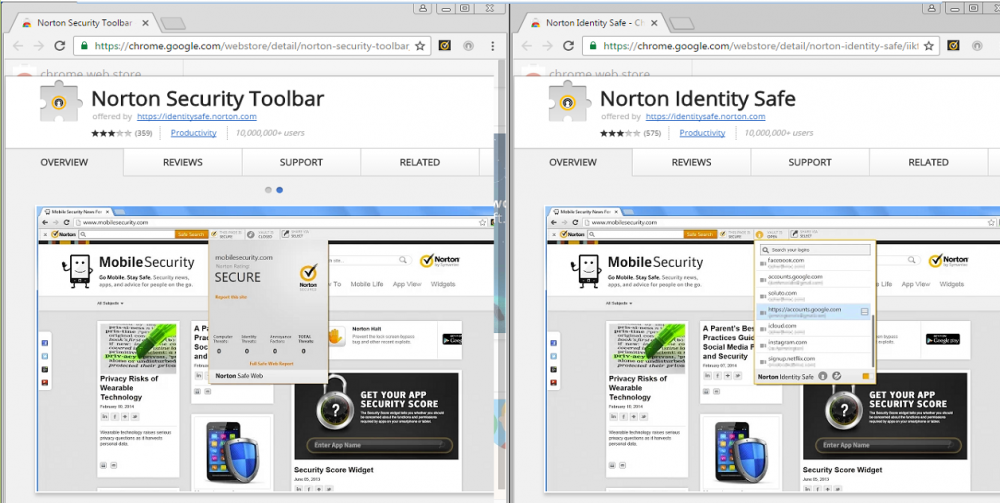This screenshot has width=1000, height=503.
Task: Click '10,000,000+ users' text for Identity Safe
Action: tap(779, 133)
